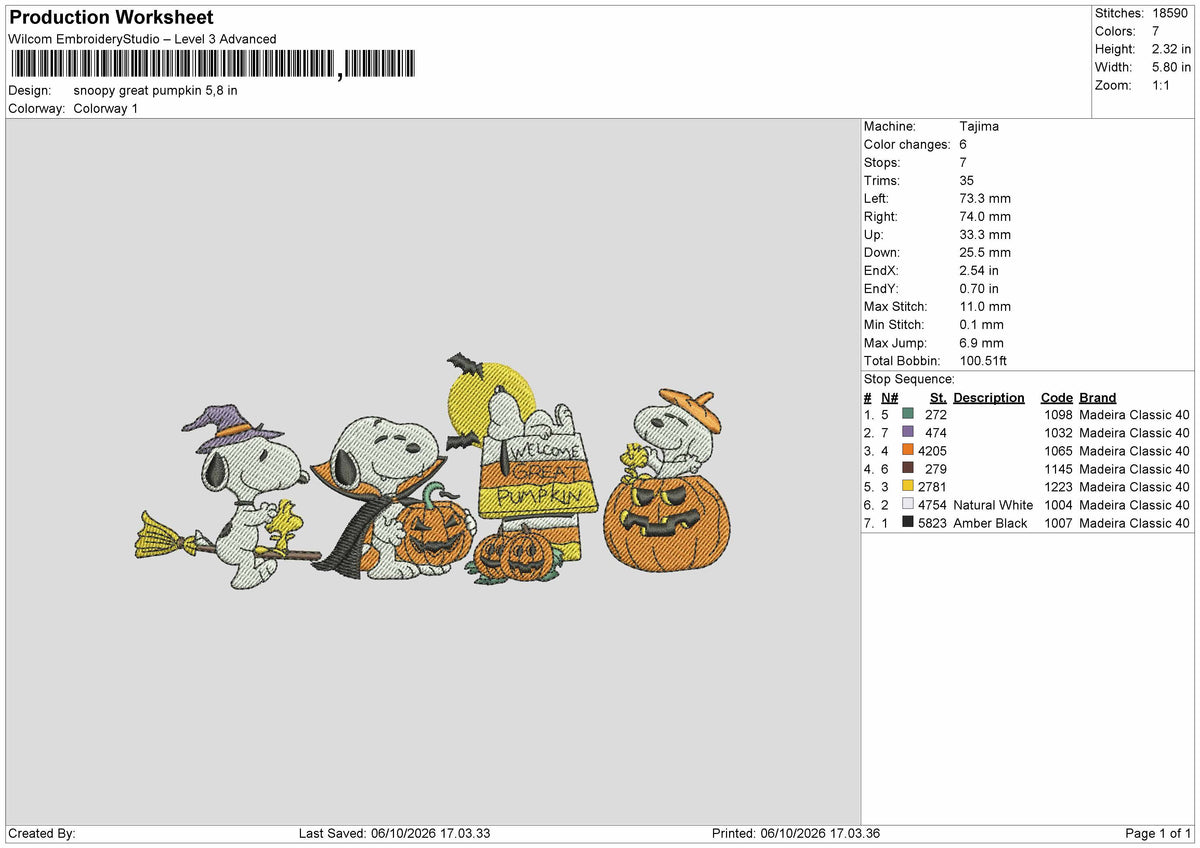
Task: Click the Amber Black description
Action: (990, 522)
